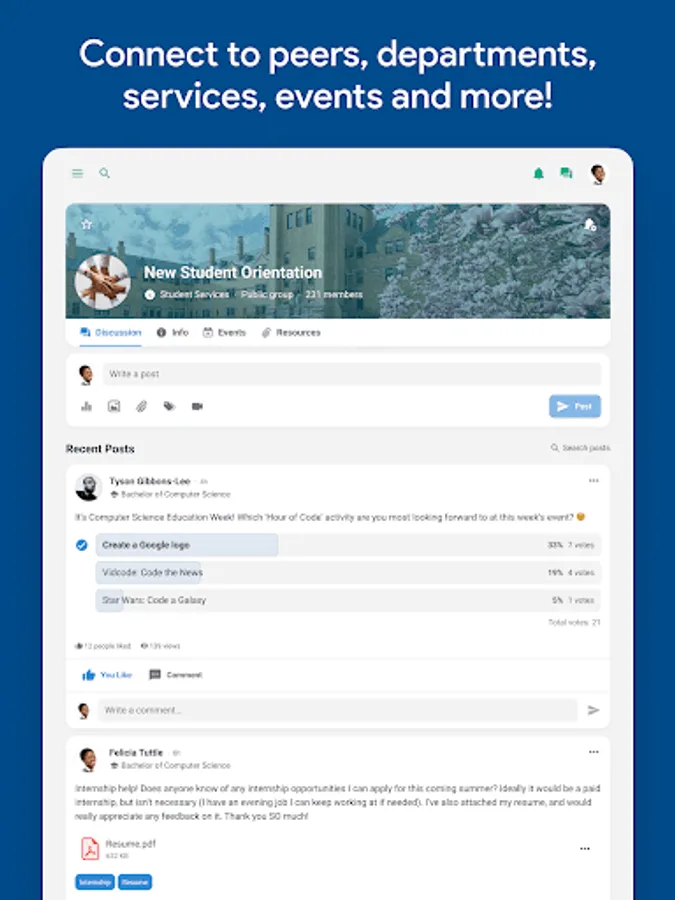Click the 'Total votes: 21' text
Viewport: 675px width, 900px height.
574,622
